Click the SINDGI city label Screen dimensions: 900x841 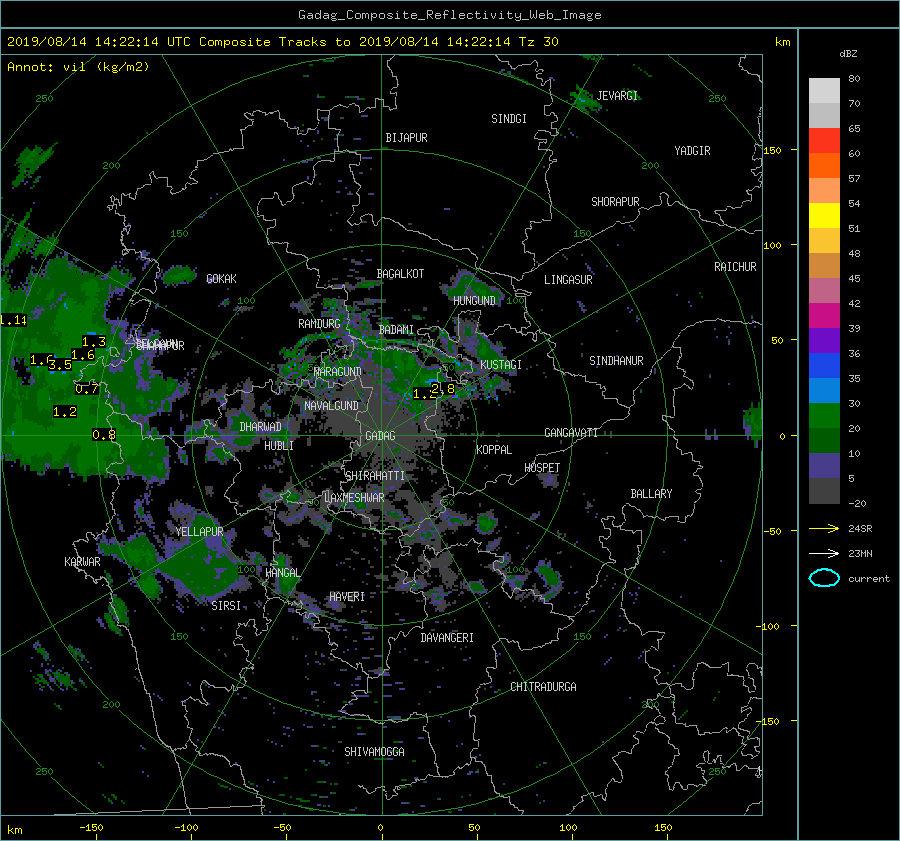[x=509, y=119]
